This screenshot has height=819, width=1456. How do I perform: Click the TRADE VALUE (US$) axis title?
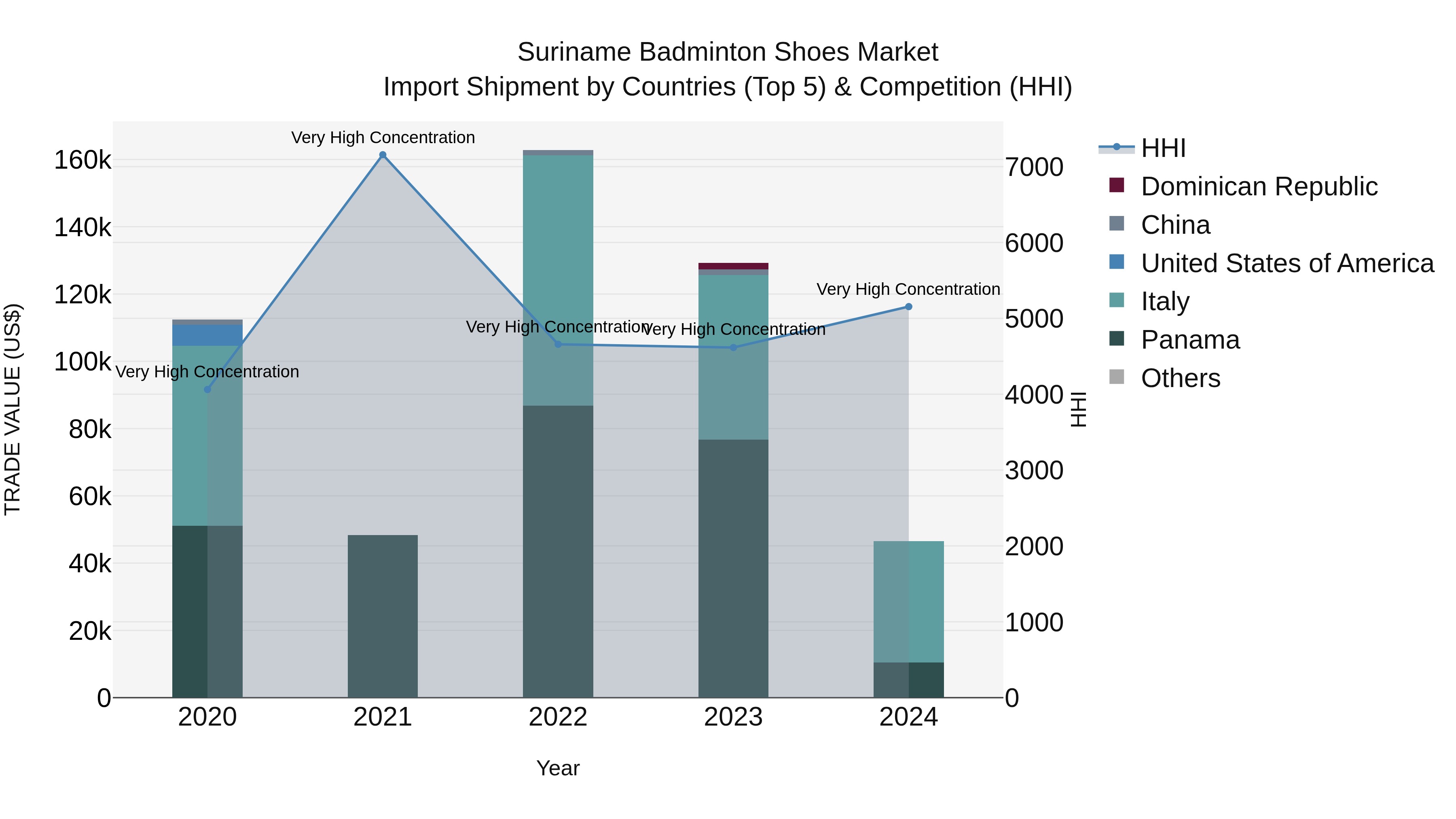point(13,409)
